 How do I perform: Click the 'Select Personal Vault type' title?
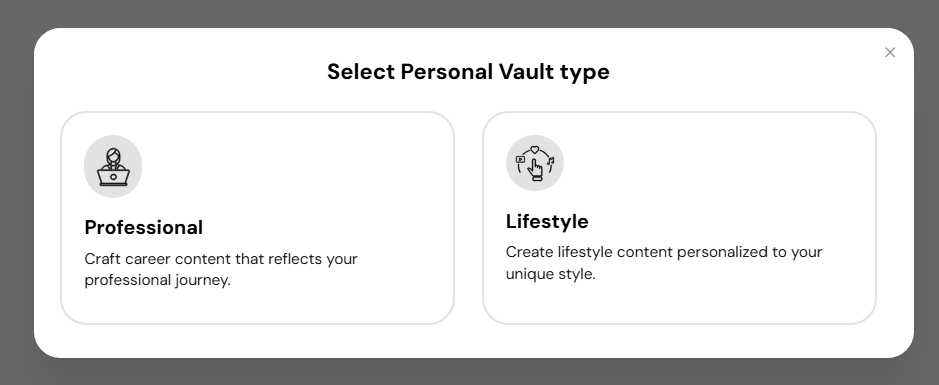tap(468, 72)
